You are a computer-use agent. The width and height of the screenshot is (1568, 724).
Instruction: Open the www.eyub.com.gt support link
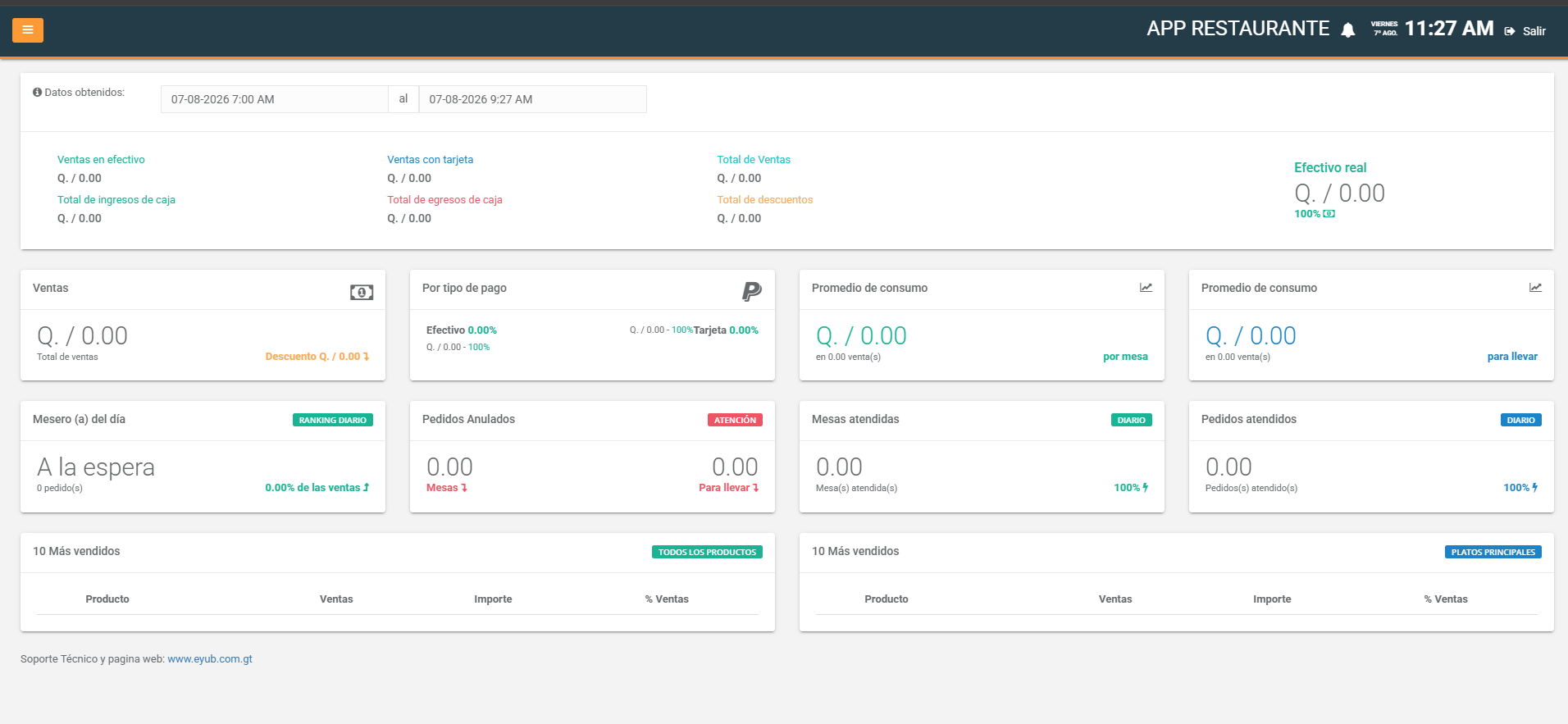tap(210, 659)
